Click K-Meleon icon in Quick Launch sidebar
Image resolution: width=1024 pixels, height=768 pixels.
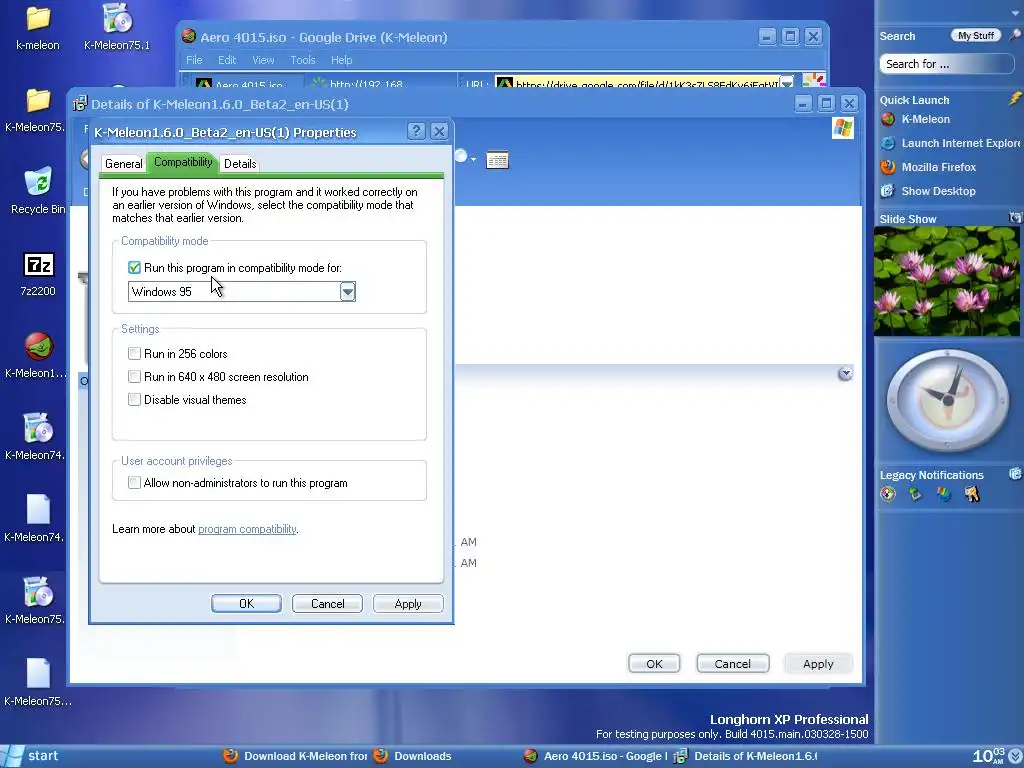tap(888, 119)
